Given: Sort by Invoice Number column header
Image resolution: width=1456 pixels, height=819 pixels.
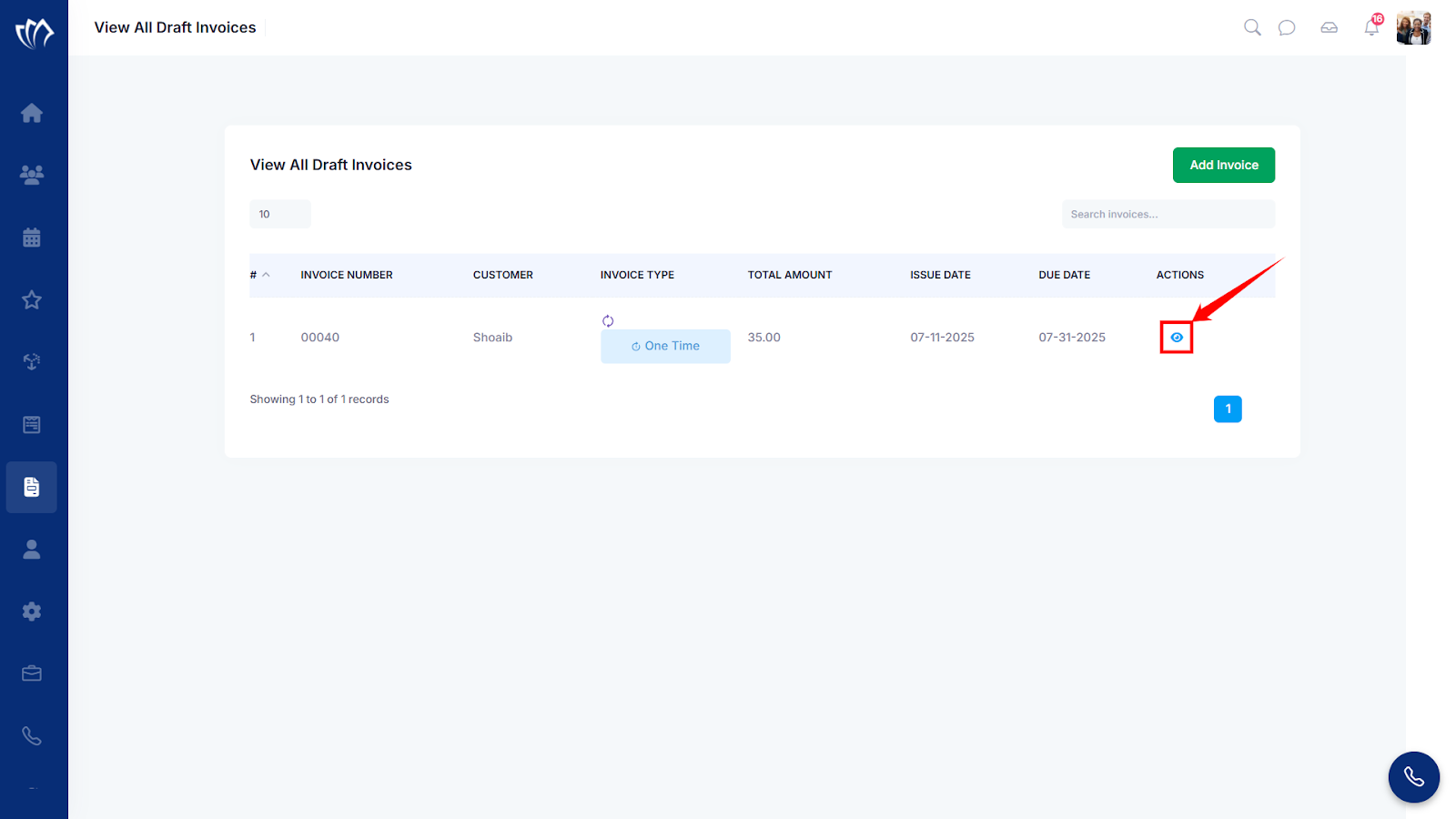Looking at the screenshot, I should (x=347, y=275).
